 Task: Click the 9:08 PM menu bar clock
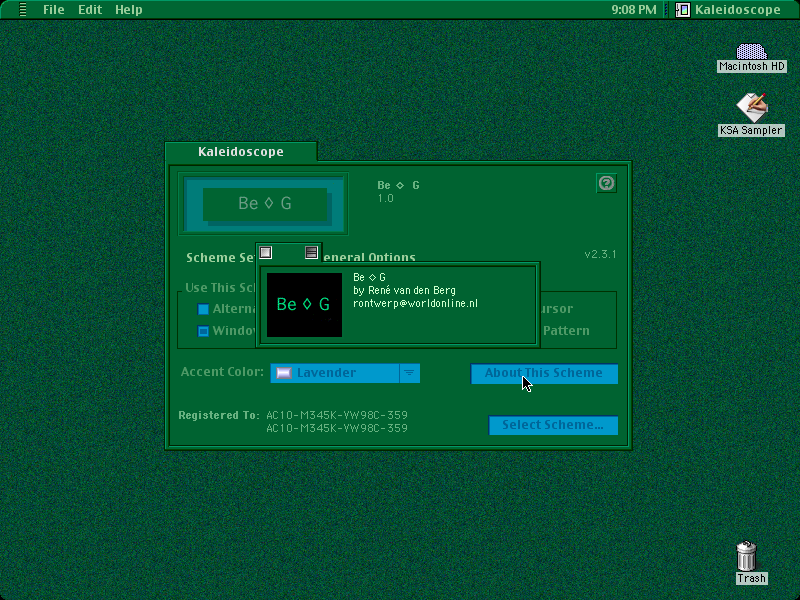(634, 10)
